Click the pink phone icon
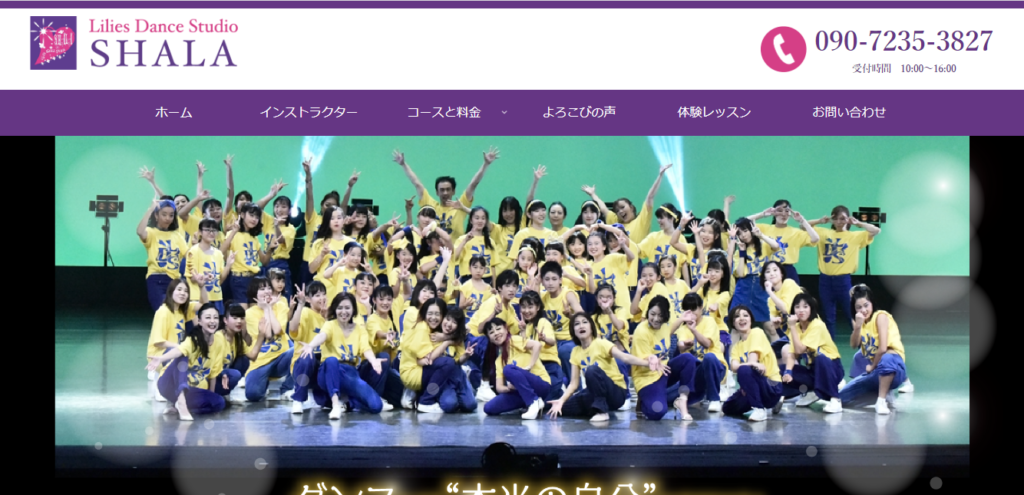This screenshot has height=495, width=1024. tap(783, 49)
